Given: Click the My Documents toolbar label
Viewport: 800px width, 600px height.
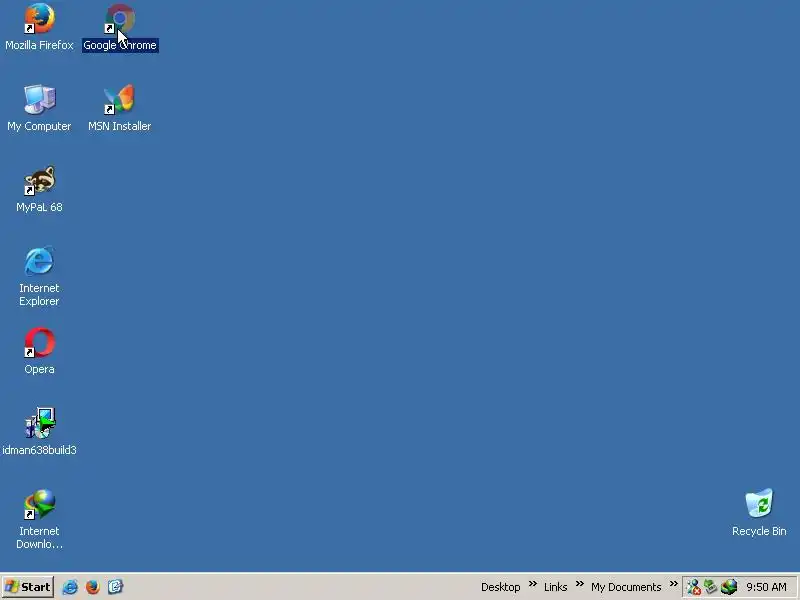Looking at the screenshot, I should pos(626,587).
